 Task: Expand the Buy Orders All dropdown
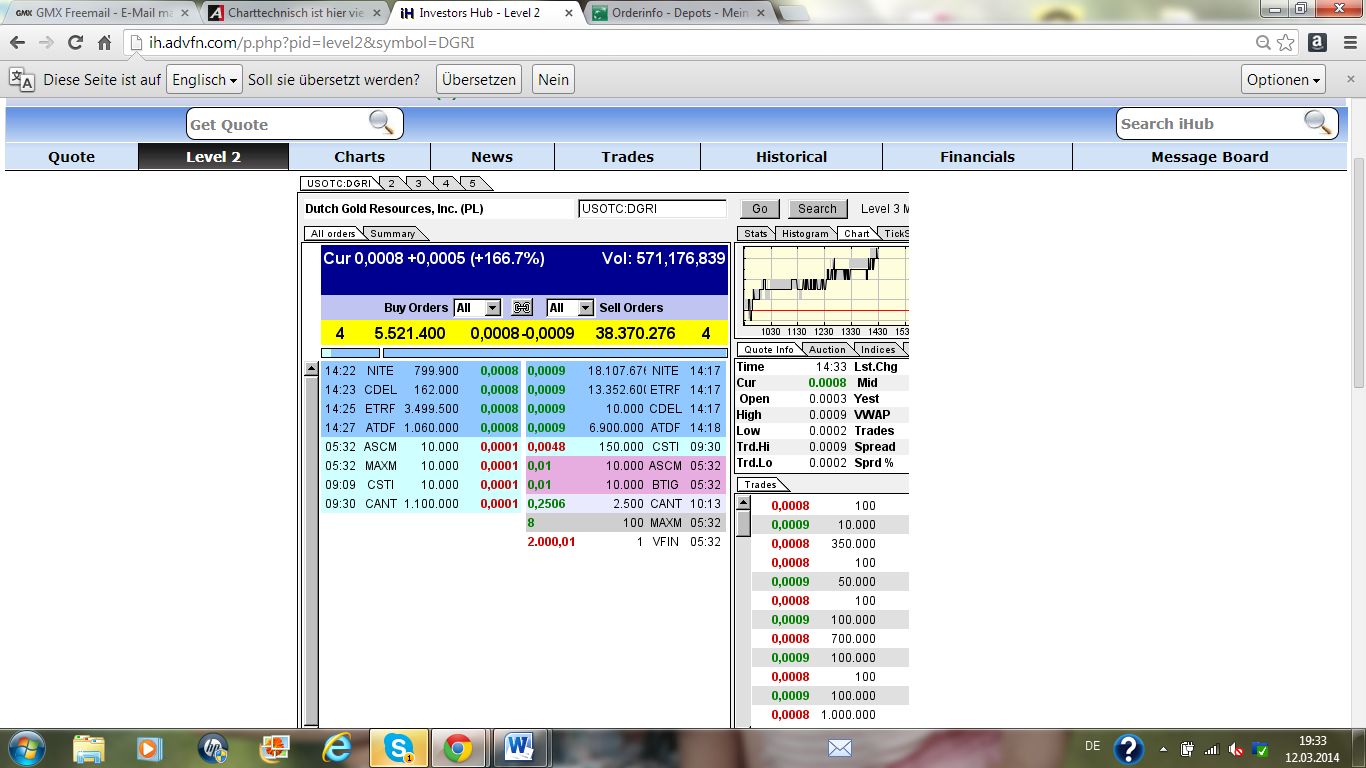pyautogui.click(x=477, y=308)
